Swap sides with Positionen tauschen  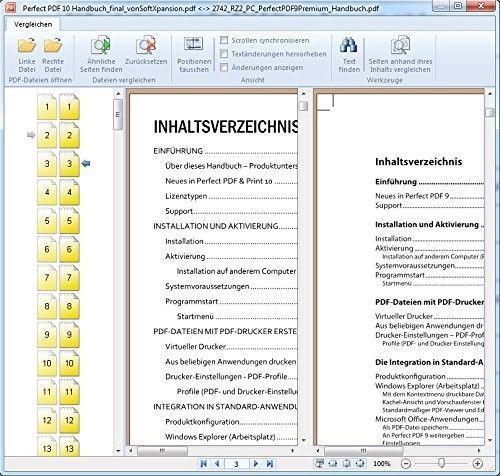click(194, 54)
